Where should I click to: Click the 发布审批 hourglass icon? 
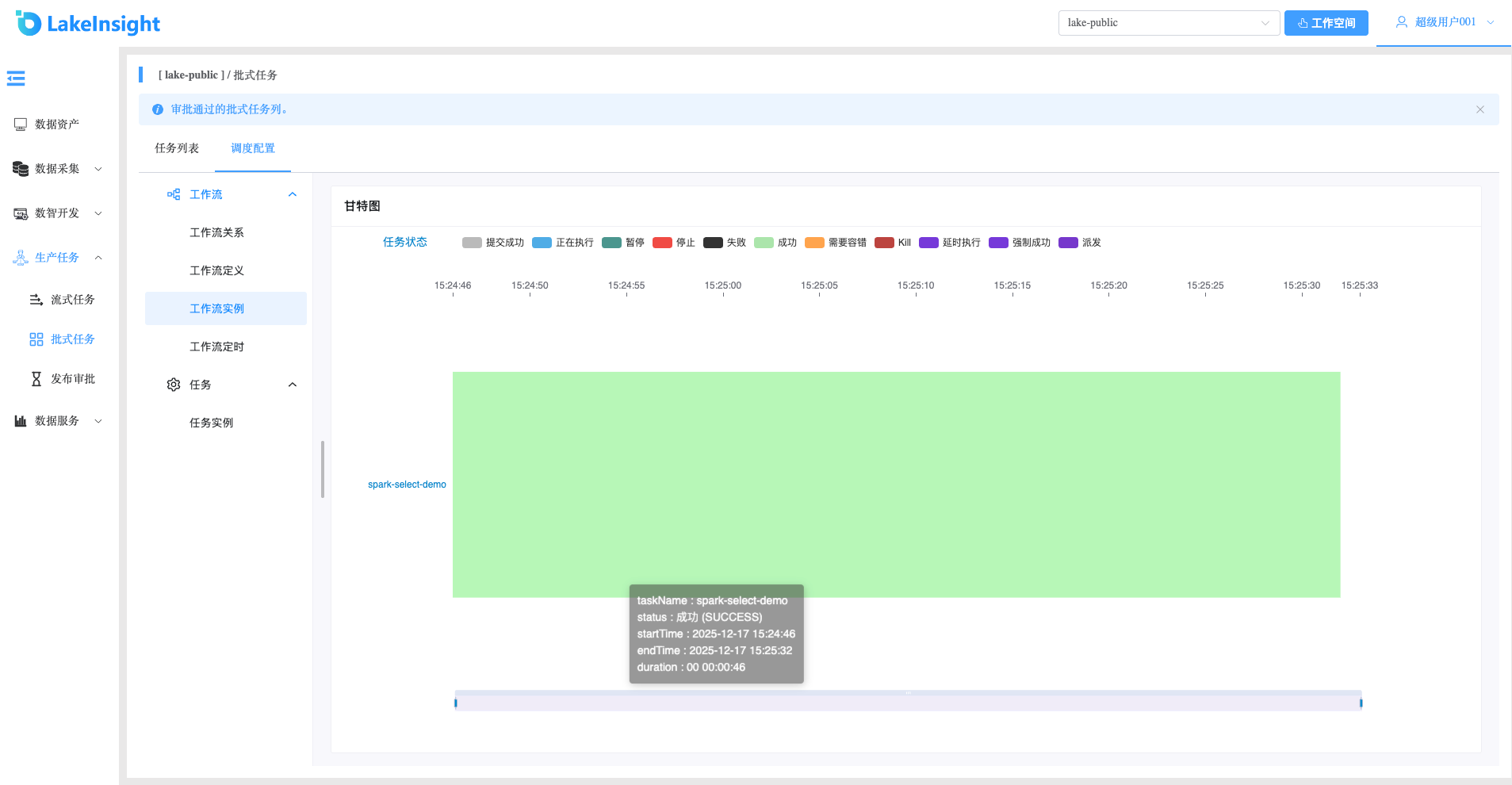[36, 379]
